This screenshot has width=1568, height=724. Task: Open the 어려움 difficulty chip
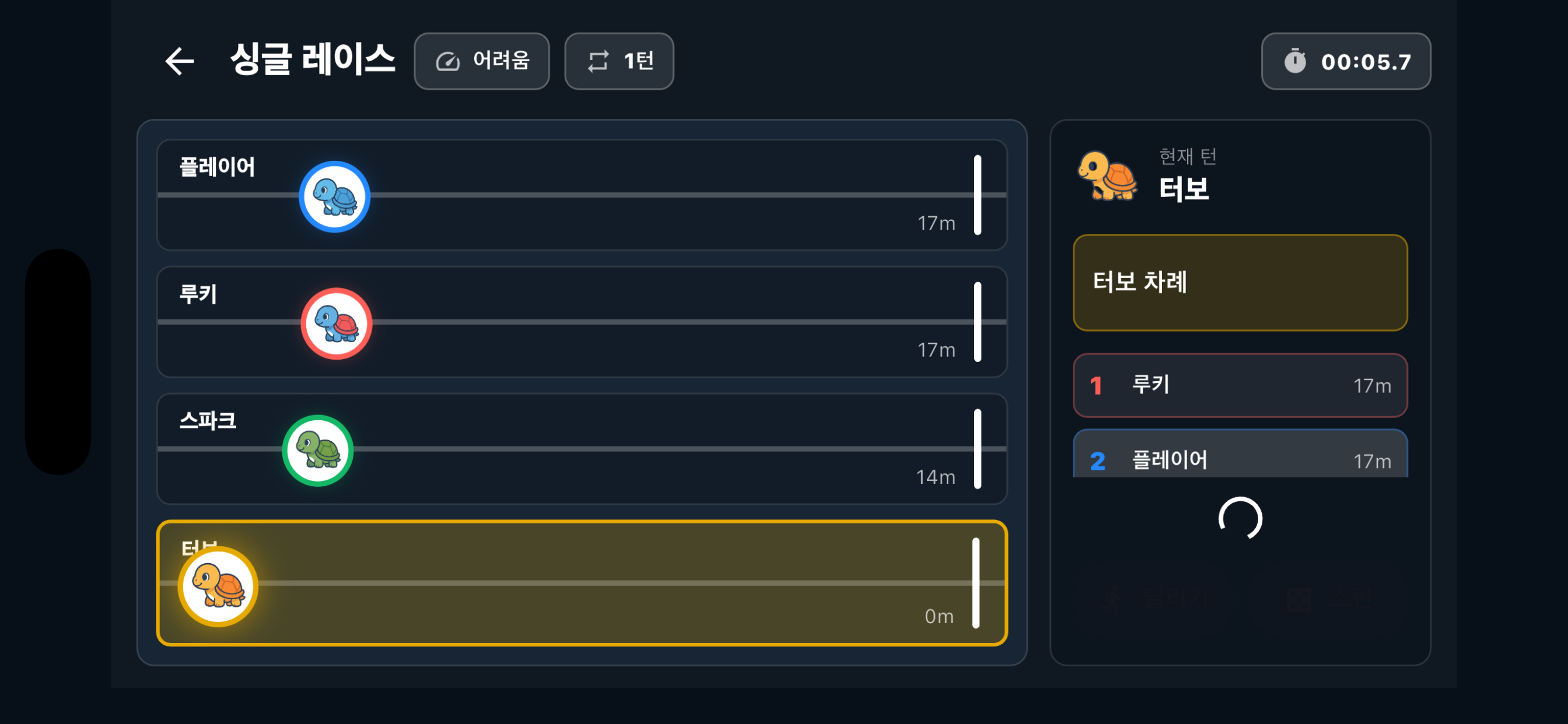[x=481, y=61]
